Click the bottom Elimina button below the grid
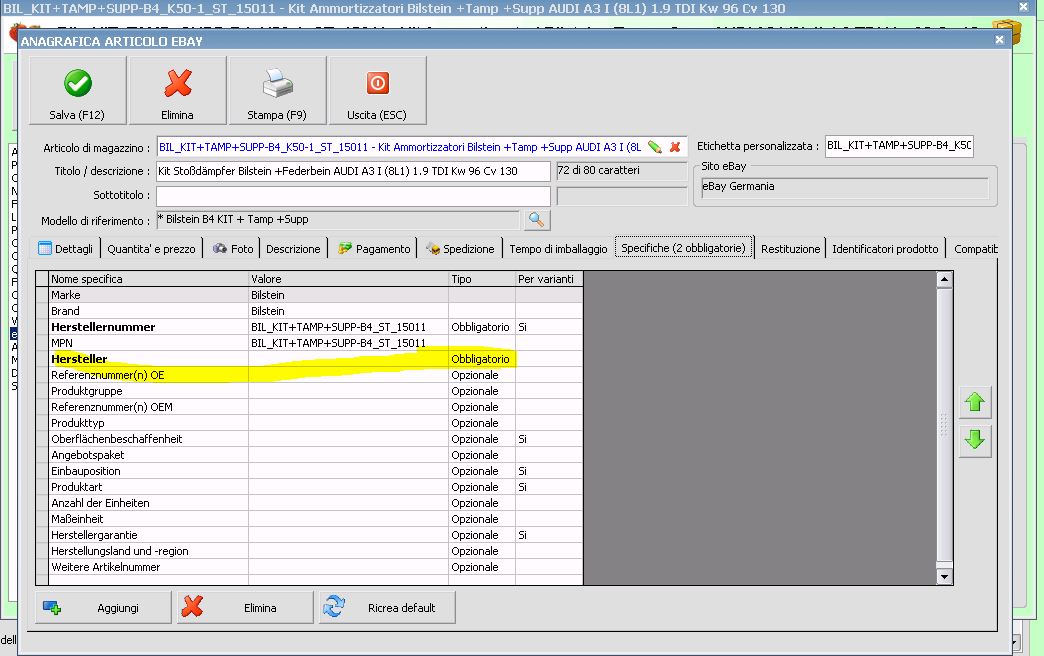The height and width of the screenshot is (656, 1044). [245, 607]
